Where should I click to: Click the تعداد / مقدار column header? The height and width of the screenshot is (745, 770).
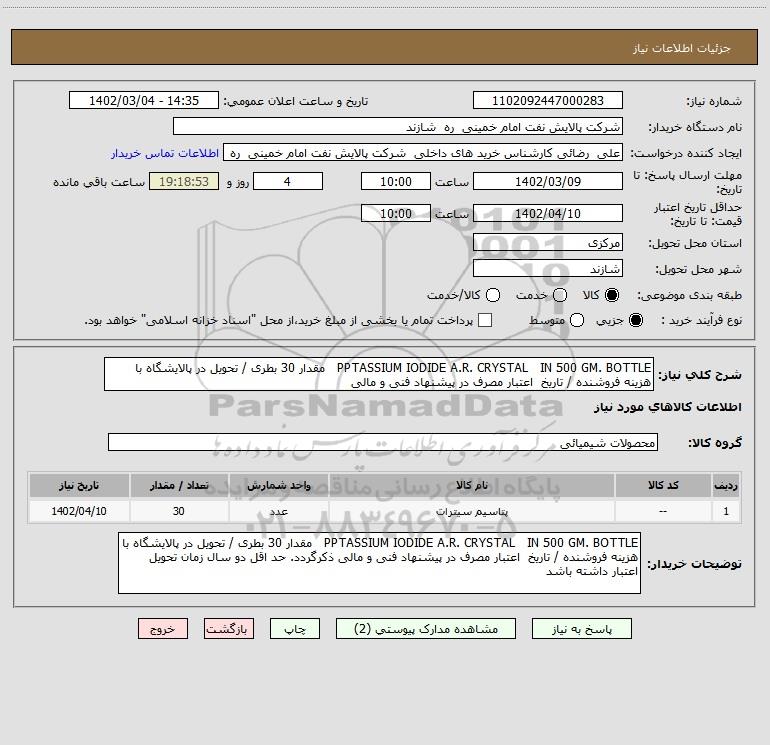click(x=179, y=485)
